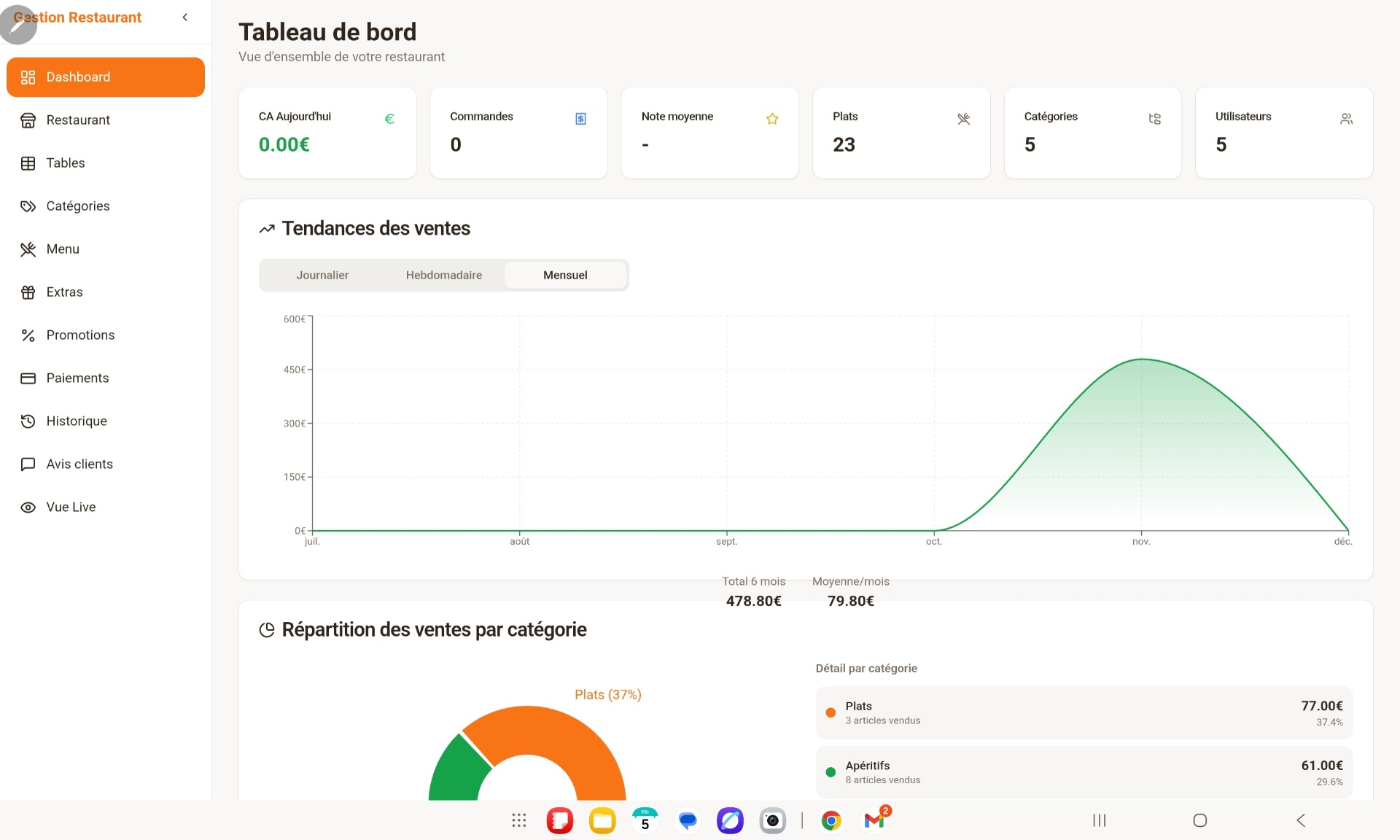1400x840 pixels.
Task: Click the pie chart icon beside Répartition heading
Action: 267,630
